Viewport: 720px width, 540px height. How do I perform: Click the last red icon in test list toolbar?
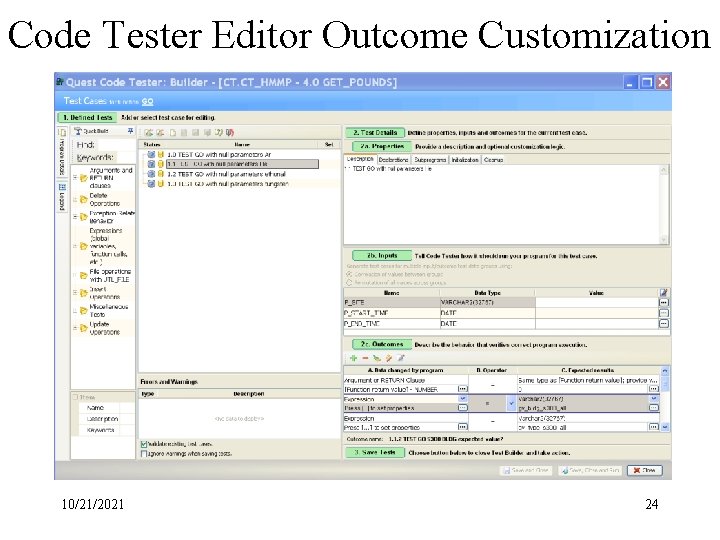(230, 133)
